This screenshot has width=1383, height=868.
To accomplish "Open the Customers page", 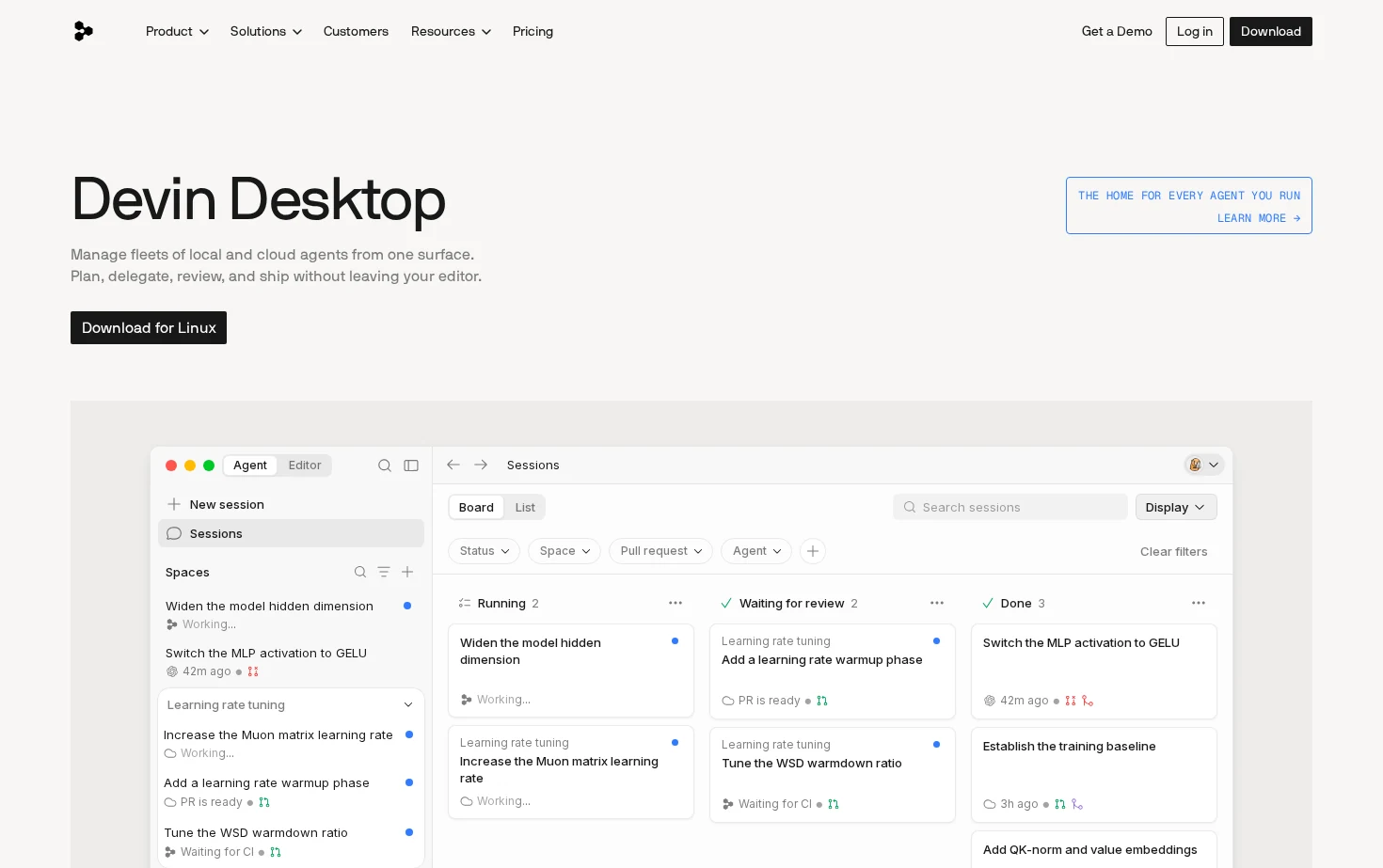I will pos(356,31).
